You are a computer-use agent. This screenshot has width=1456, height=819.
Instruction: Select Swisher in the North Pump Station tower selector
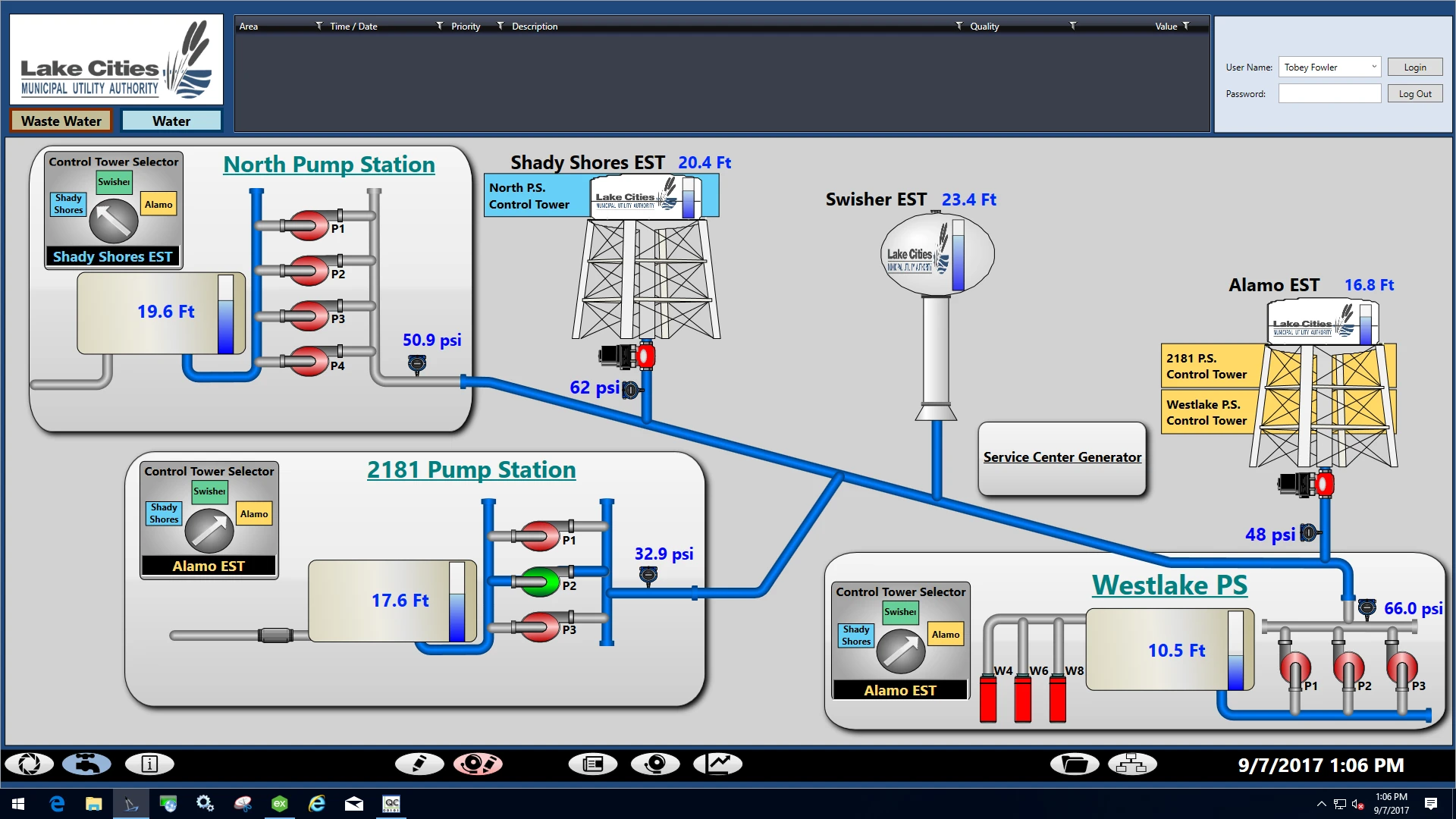[x=114, y=181]
